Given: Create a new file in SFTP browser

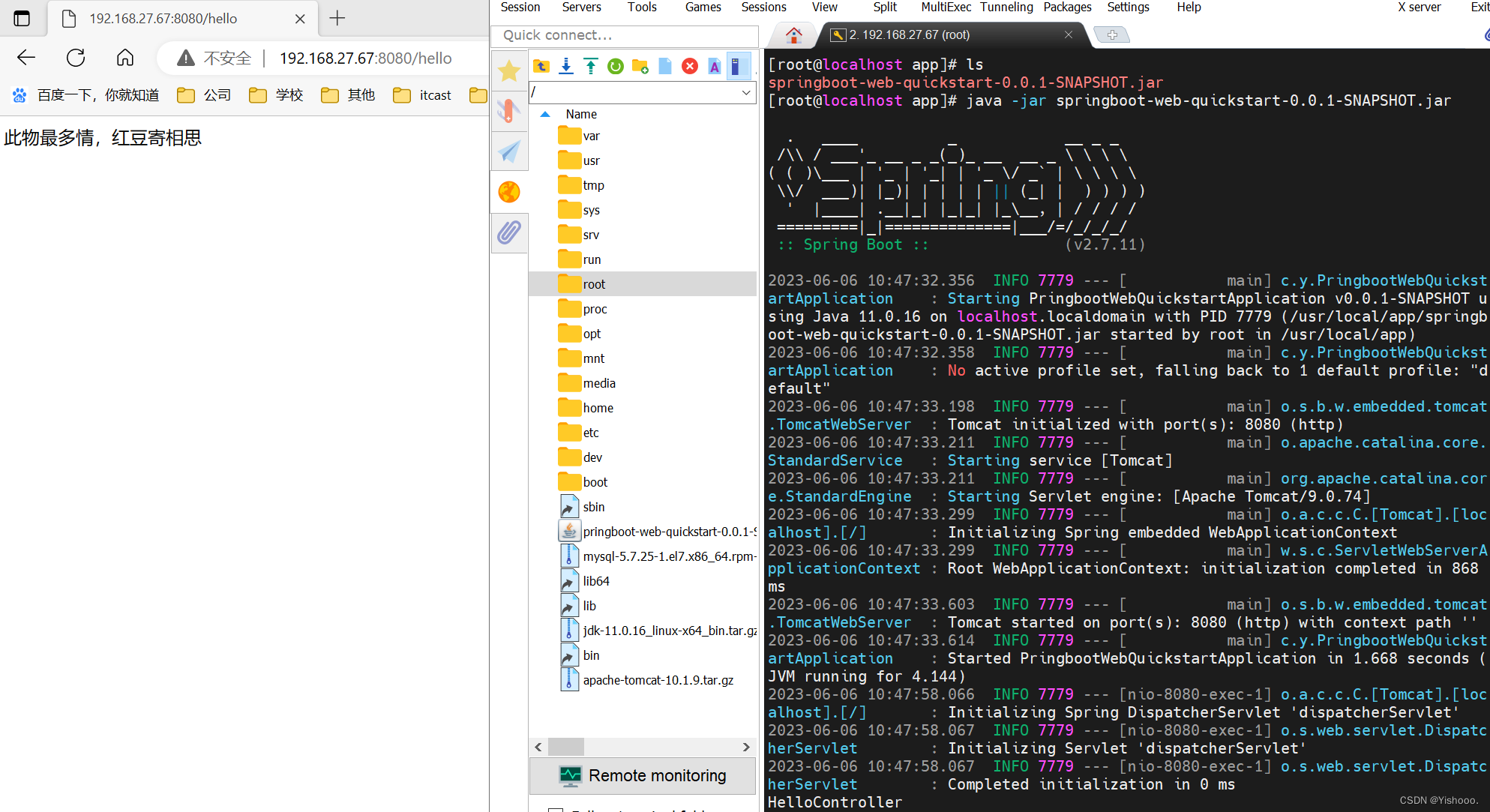Looking at the screenshot, I should point(665,67).
